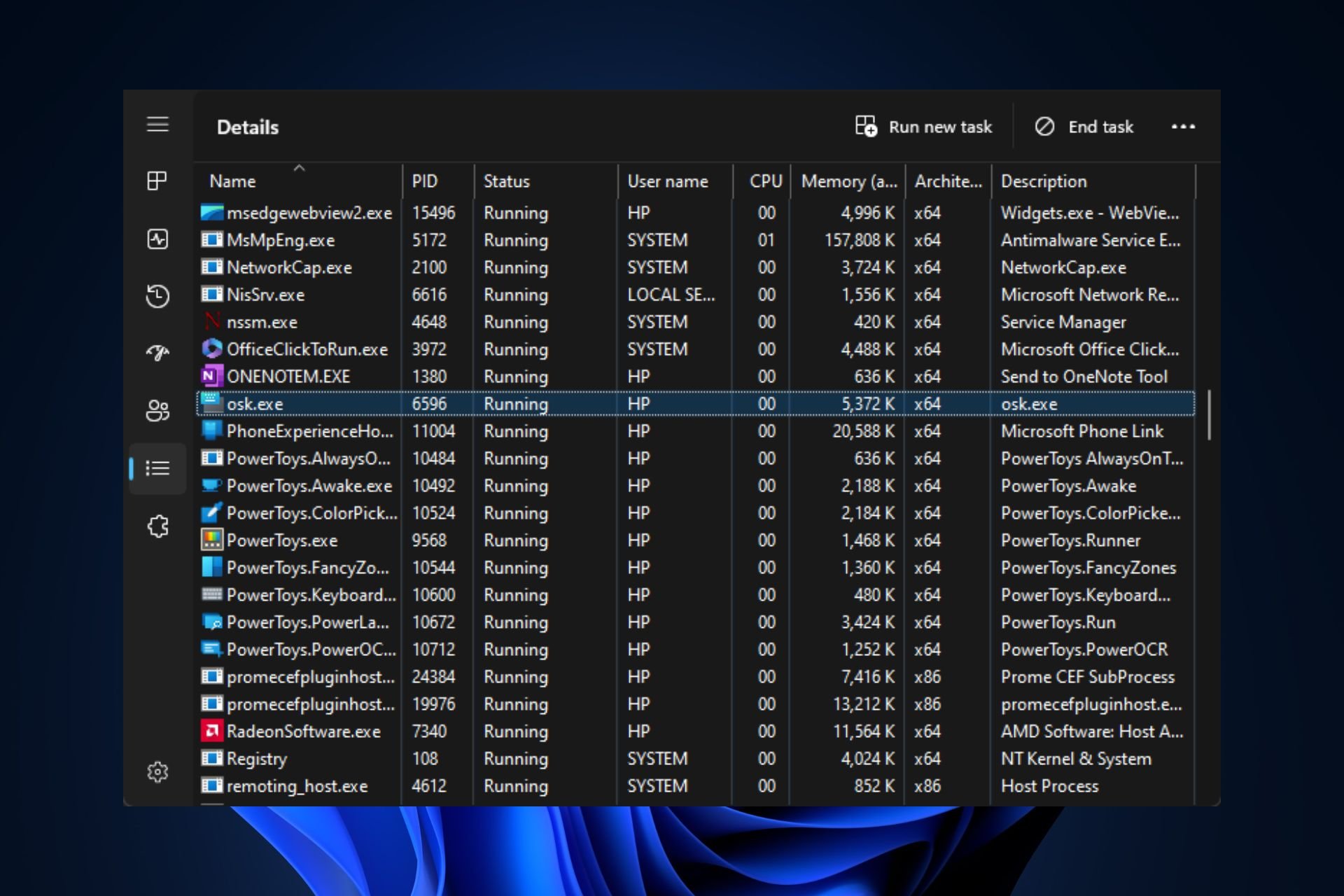1344x896 pixels.
Task: Click memory value 157,808 K
Action: coord(860,240)
